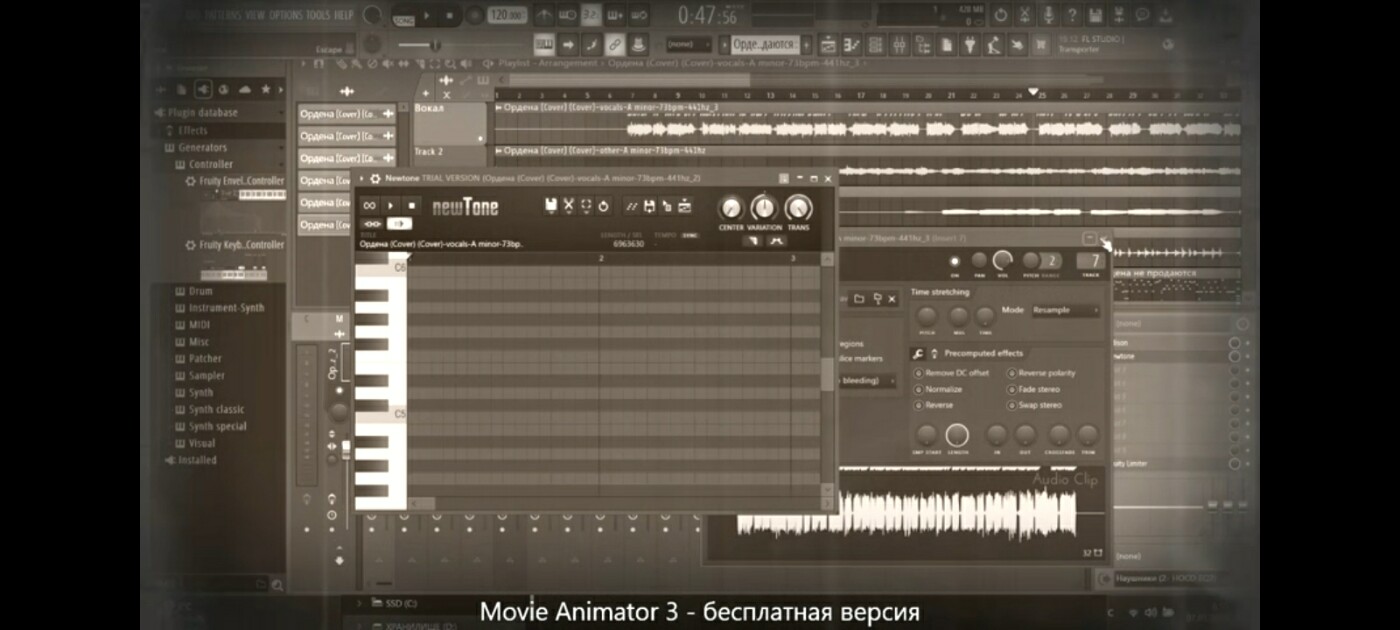
Task: Expand the Synth classic folder
Action: [209, 409]
